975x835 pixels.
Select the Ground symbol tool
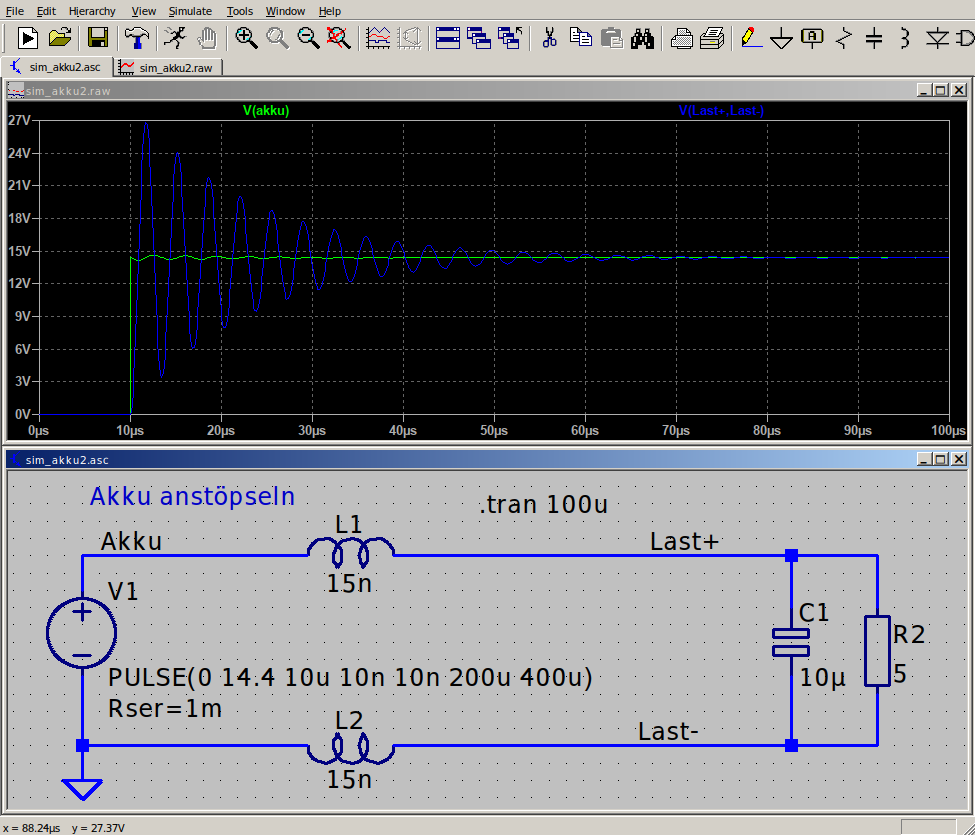(782, 38)
